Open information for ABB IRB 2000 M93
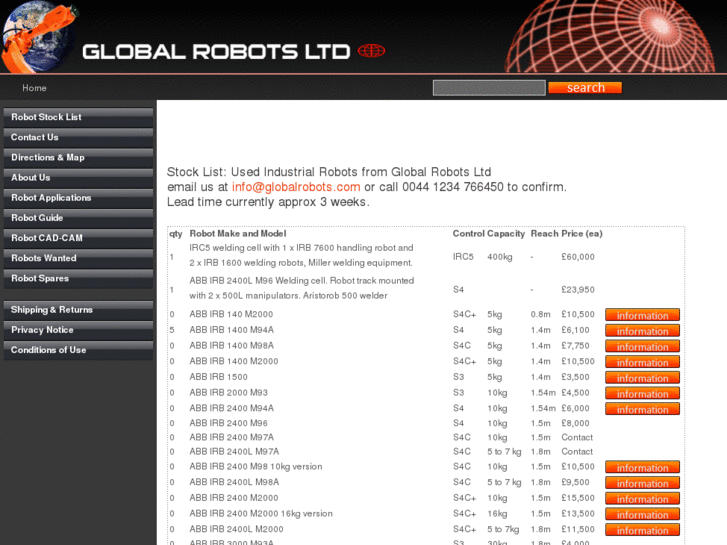 tap(642, 393)
